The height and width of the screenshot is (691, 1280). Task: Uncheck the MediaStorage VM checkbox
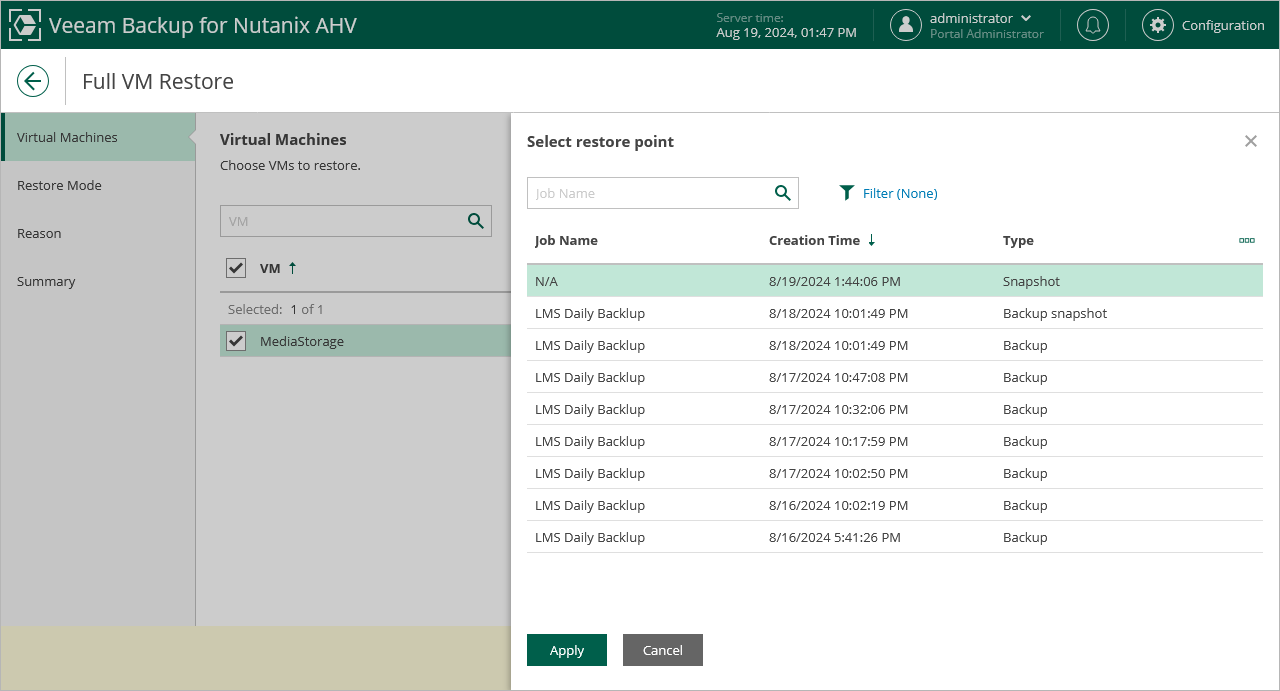(x=236, y=341)
